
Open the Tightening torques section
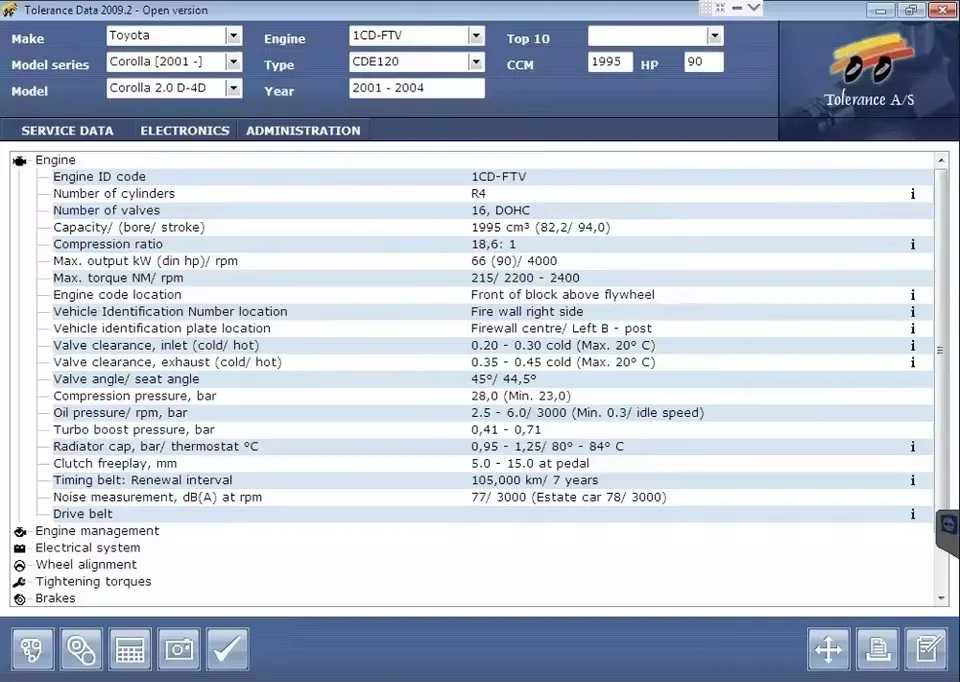point(95,581)
